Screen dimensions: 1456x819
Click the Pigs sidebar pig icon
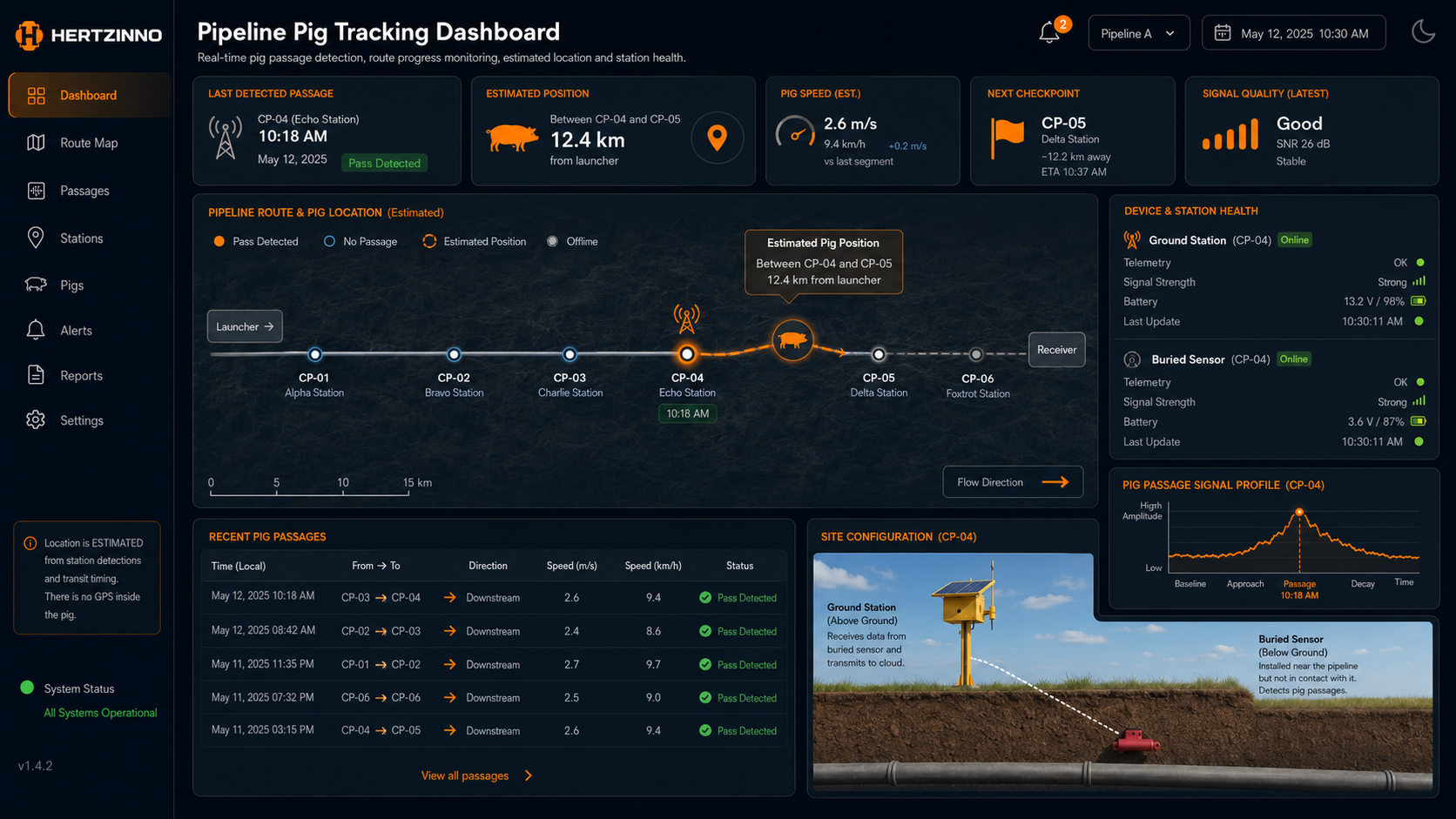pyautogui.click(x=36, y=285)
